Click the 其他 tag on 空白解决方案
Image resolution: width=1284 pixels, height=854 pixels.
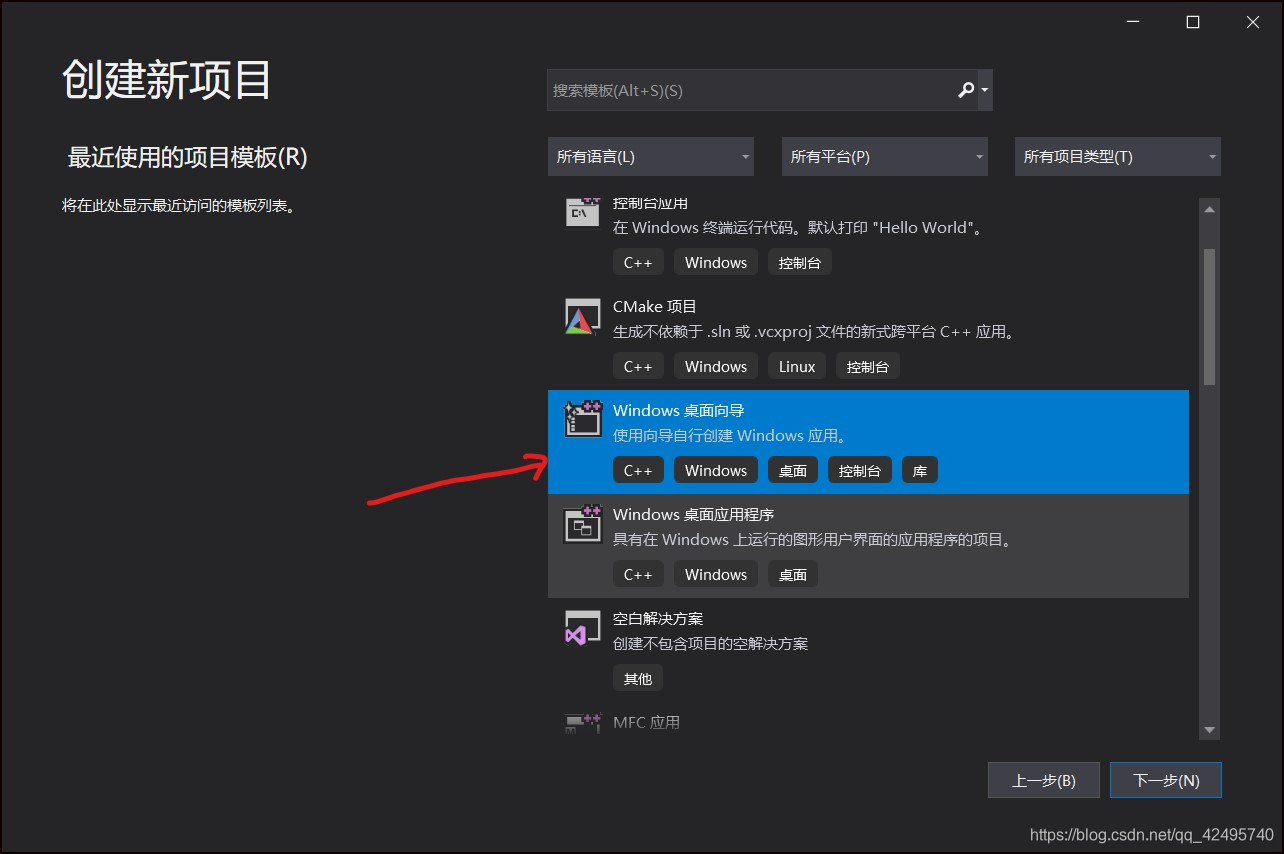[x=638, y=679]
